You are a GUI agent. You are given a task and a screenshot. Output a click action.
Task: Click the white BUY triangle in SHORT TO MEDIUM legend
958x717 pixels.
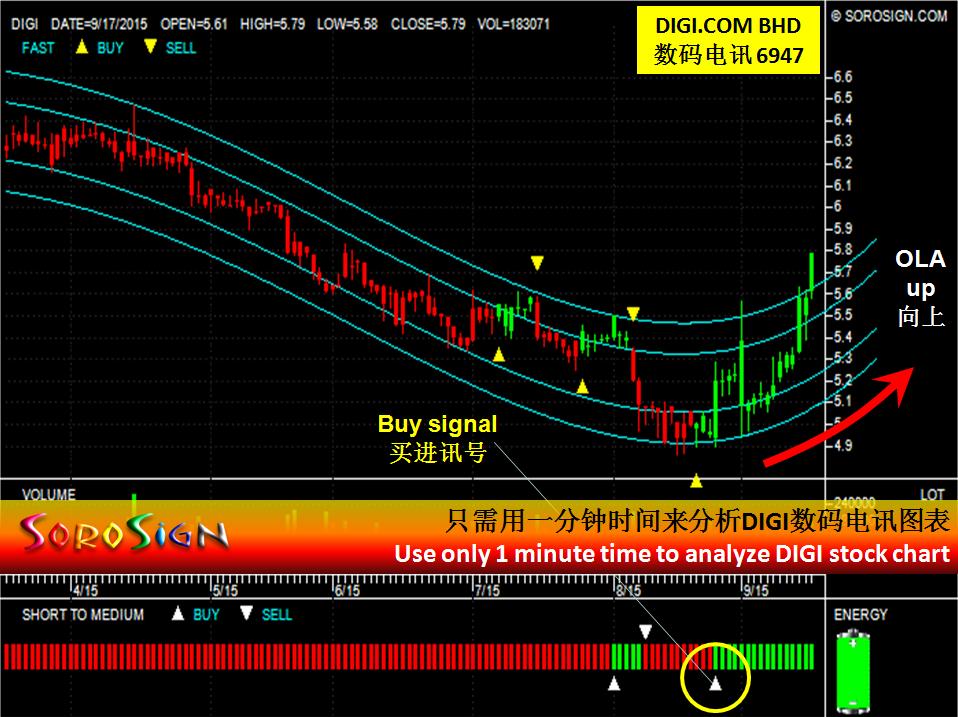tap(178, 613)
